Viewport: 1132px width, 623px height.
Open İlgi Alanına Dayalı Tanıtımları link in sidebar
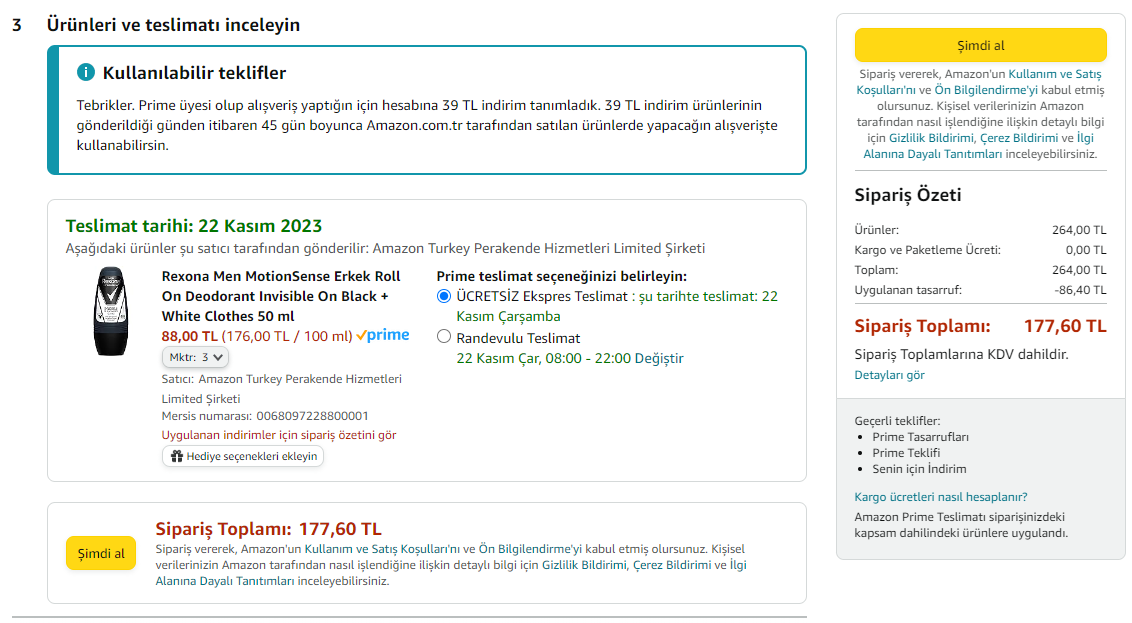click(980, 146)
